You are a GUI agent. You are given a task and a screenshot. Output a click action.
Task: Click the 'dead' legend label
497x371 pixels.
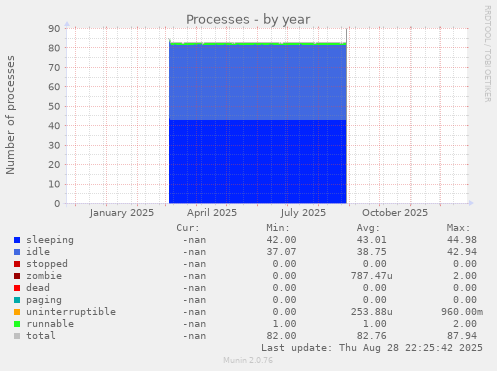(x=38, y=288)
